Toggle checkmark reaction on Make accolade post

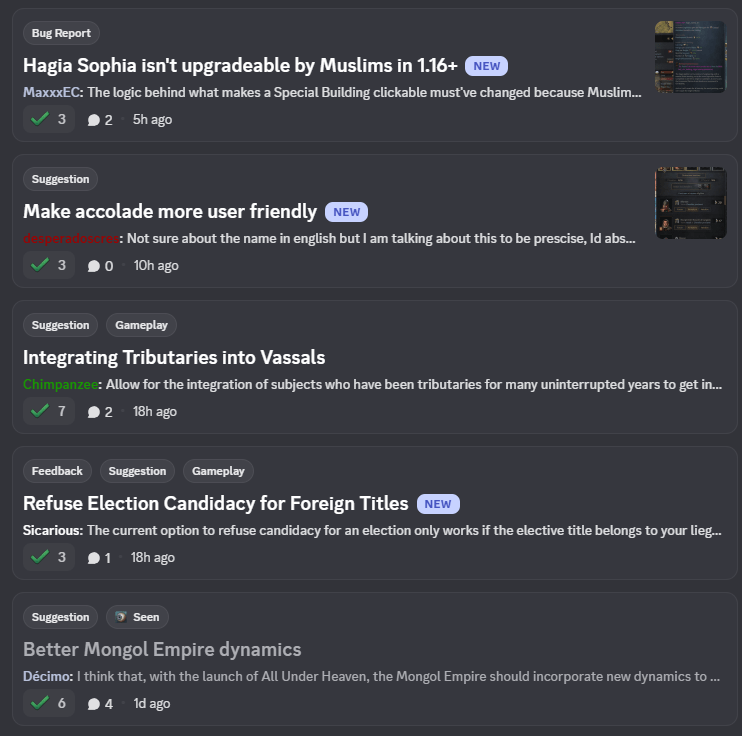49,266
